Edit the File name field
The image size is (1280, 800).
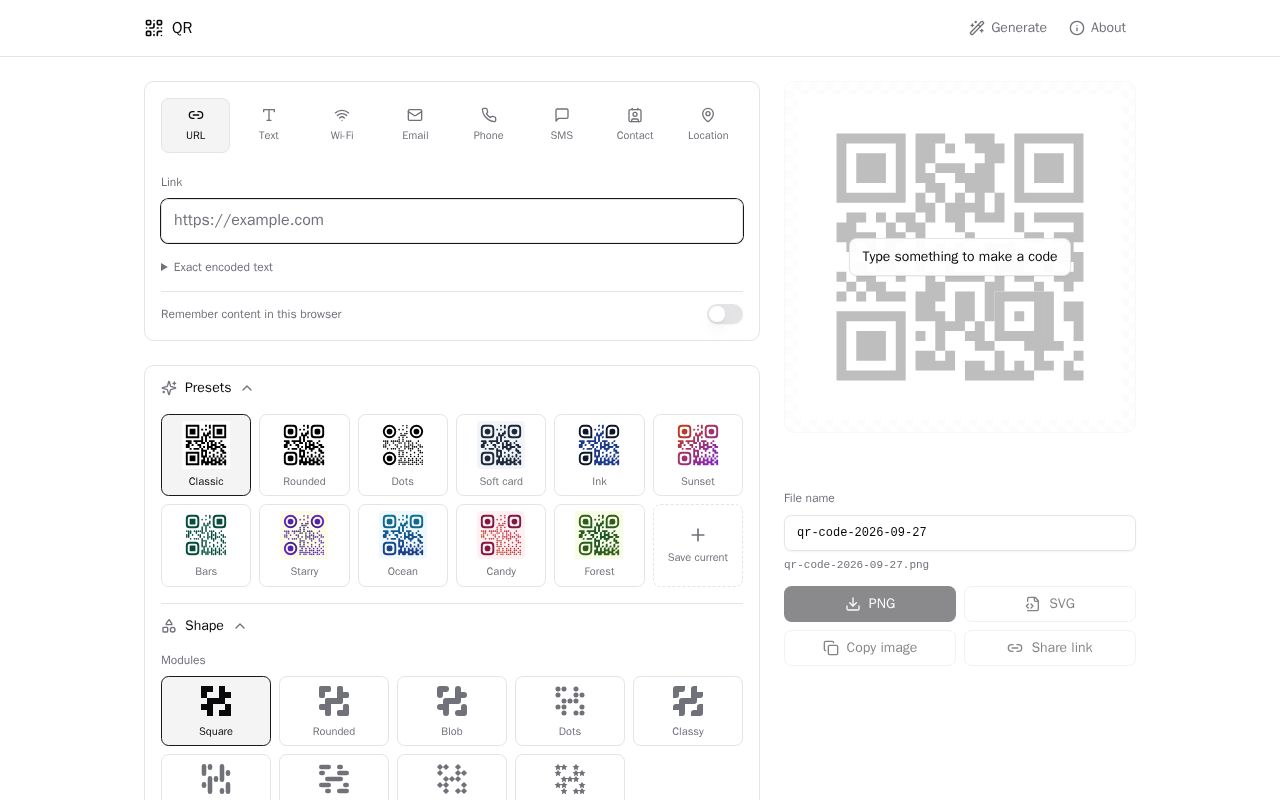coord(960,533)
